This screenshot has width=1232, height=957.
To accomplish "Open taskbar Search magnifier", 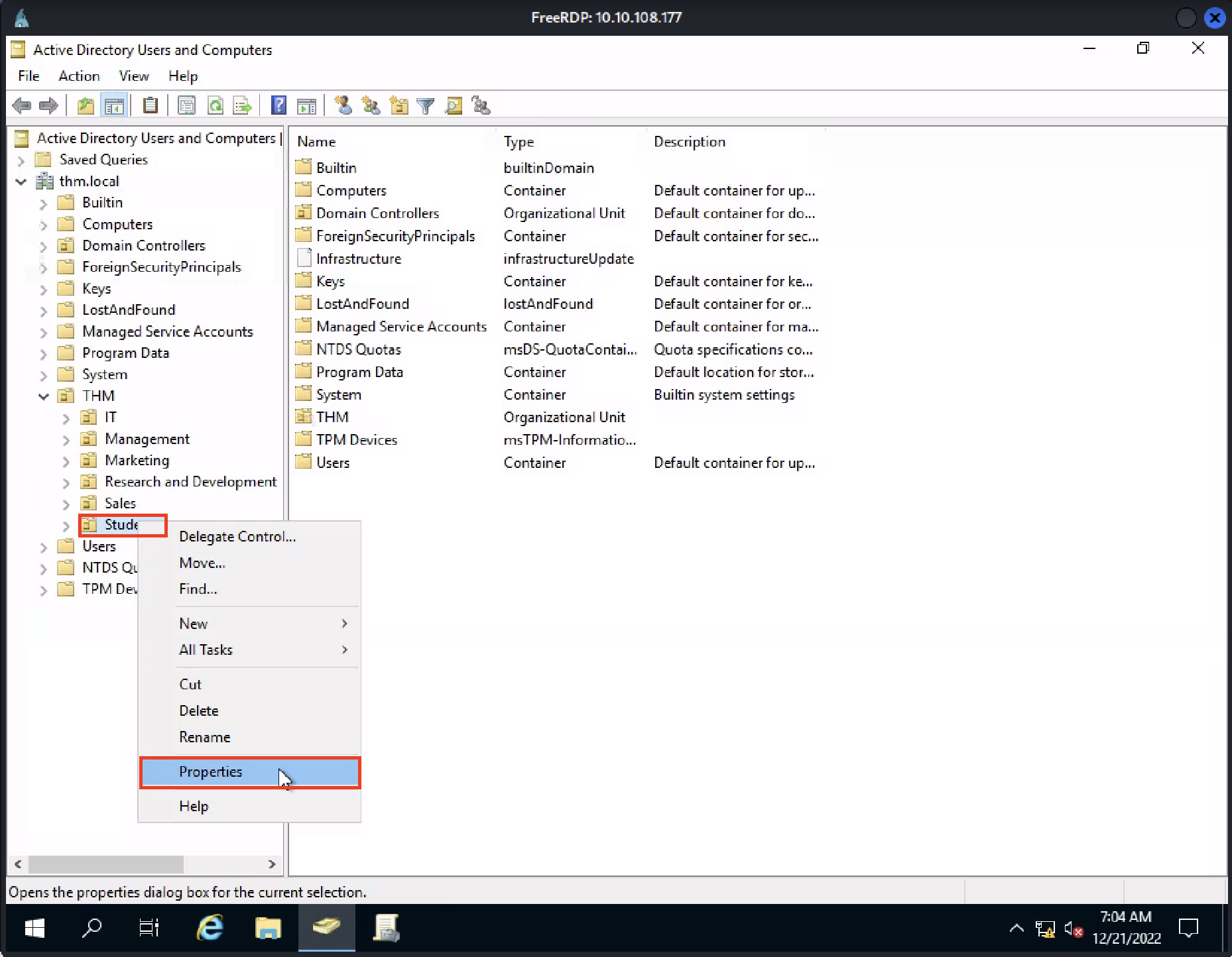I will click(x=92, y=928).
